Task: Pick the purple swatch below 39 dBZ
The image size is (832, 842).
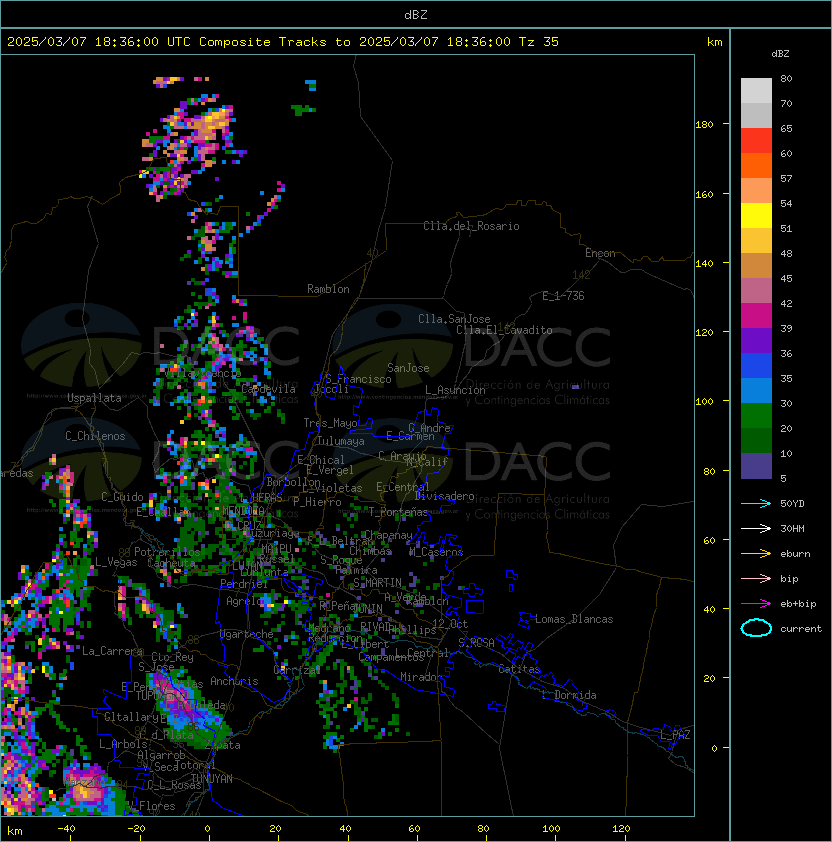Action: [x=756, y=340]
